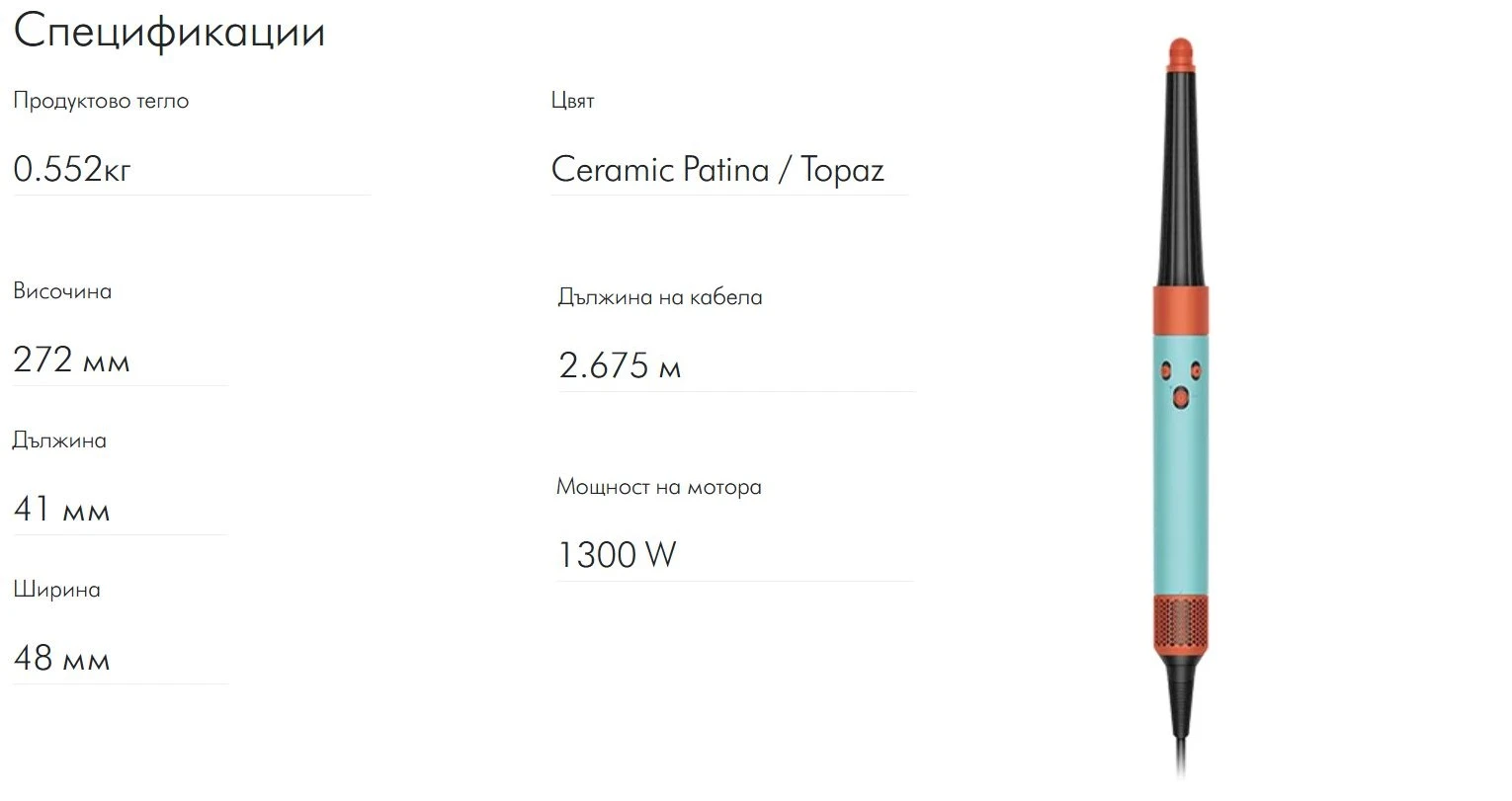Select the 272 мм height value
This screenshot has width=1512, height=801.
[71, 360]
